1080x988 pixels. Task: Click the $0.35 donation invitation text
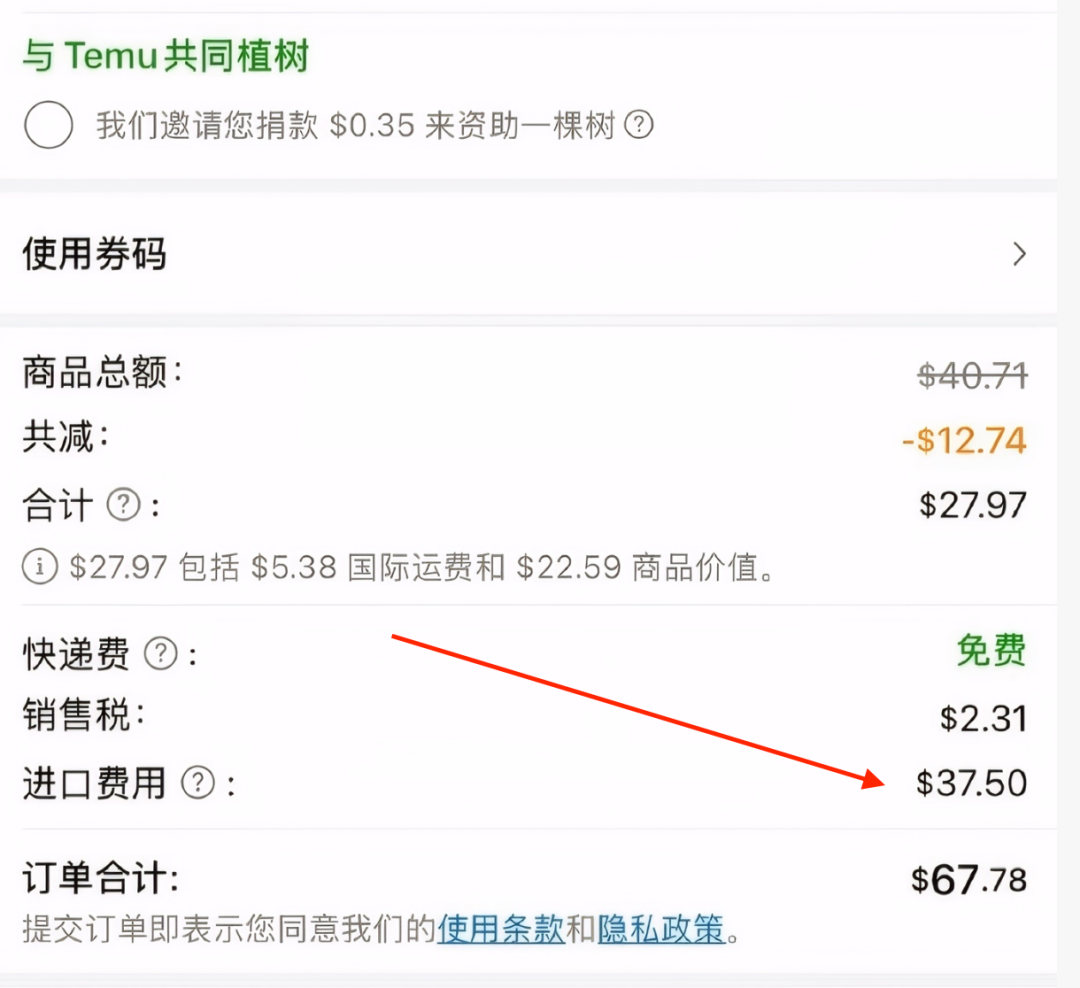pos(355,125)
